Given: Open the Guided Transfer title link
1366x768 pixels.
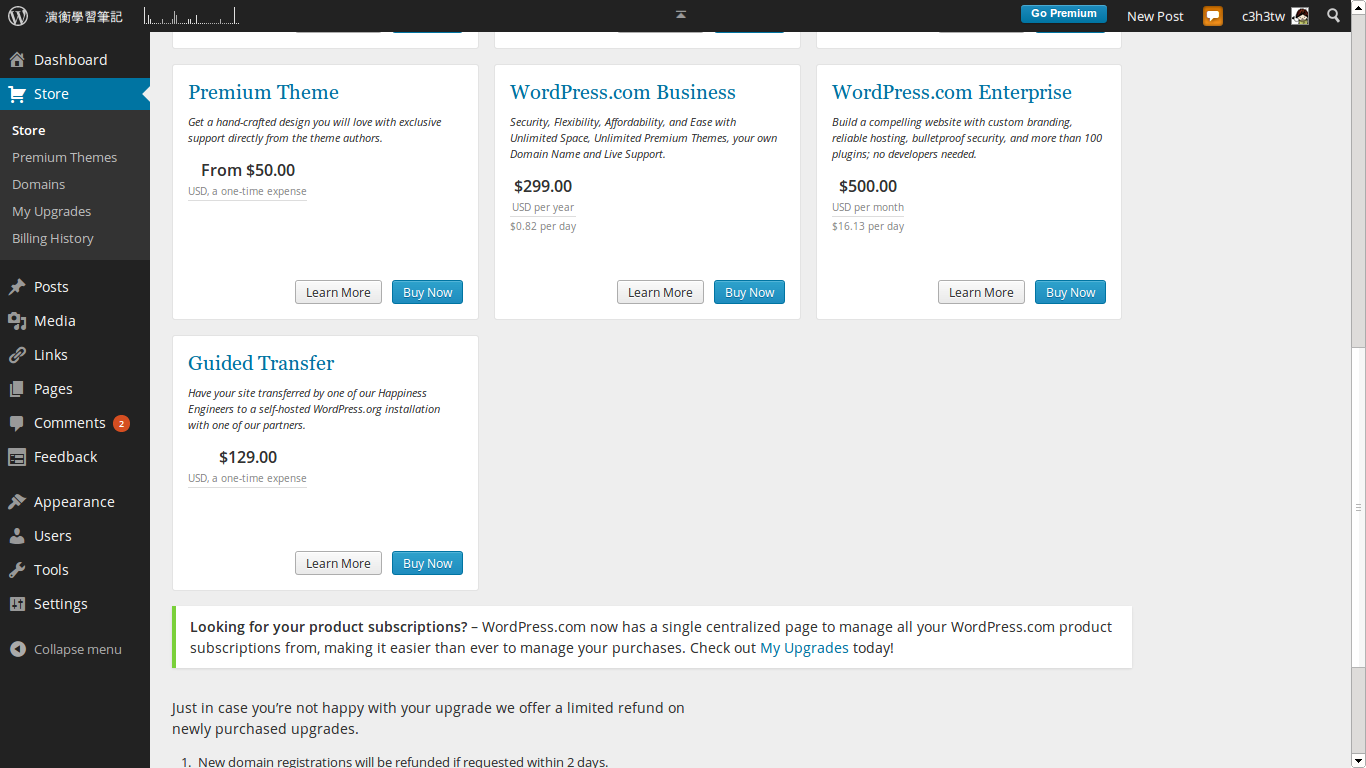Looking at the screenshot, I should (261, 363).
